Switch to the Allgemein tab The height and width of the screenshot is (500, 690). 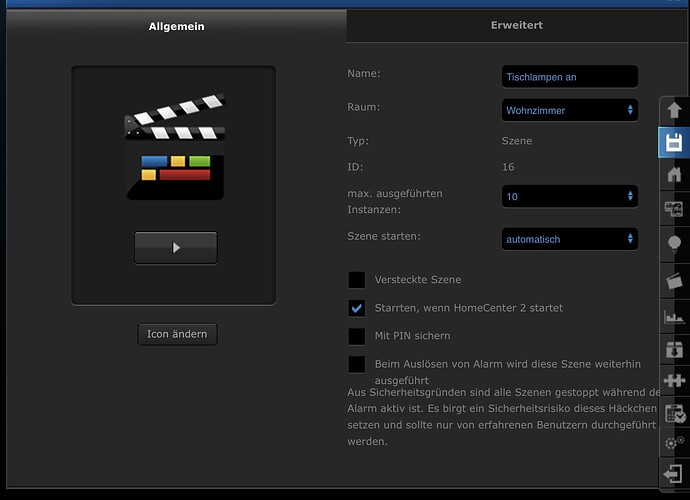[176, 26]
